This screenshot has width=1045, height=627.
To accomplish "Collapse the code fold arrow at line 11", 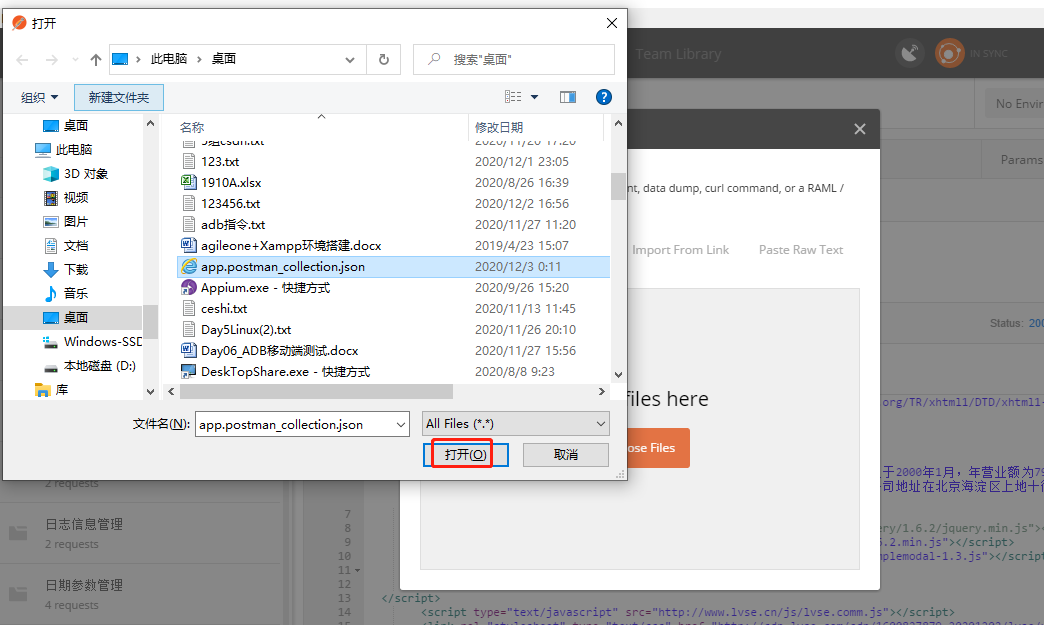I will click(x=358, y=570).
